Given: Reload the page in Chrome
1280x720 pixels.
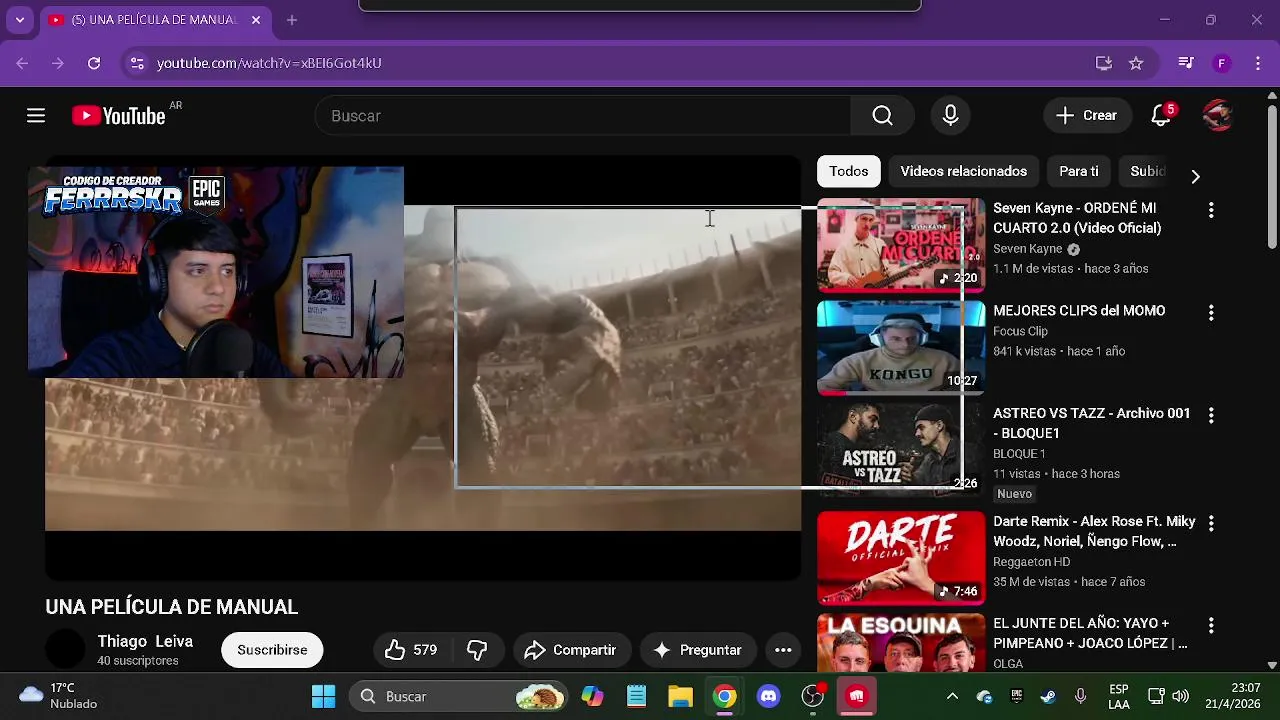Looking at the screenshot, I should click(94, 63).
